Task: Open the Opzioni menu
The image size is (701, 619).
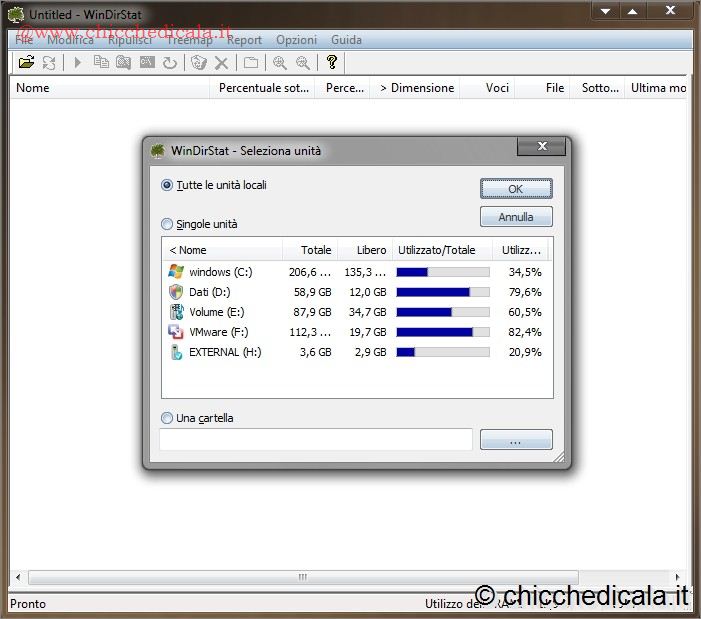Action: 296,40
